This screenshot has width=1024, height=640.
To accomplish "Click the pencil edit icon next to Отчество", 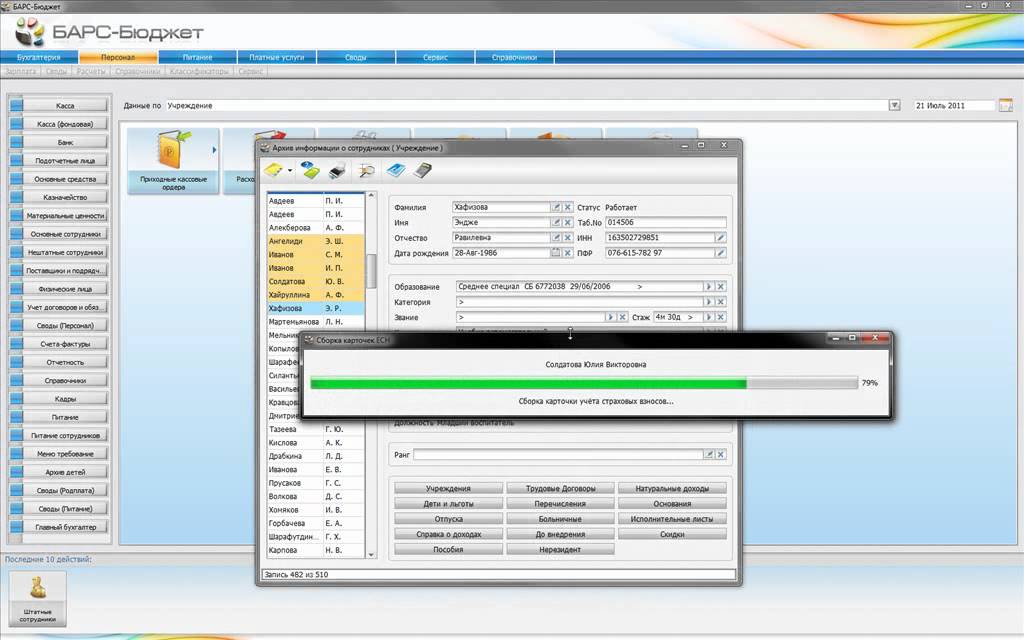I will 556,238.
